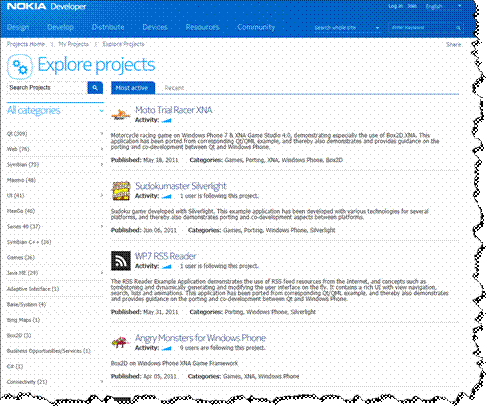Click the Share link
This screenshot has width=487, height=407.
click(454, 45)
